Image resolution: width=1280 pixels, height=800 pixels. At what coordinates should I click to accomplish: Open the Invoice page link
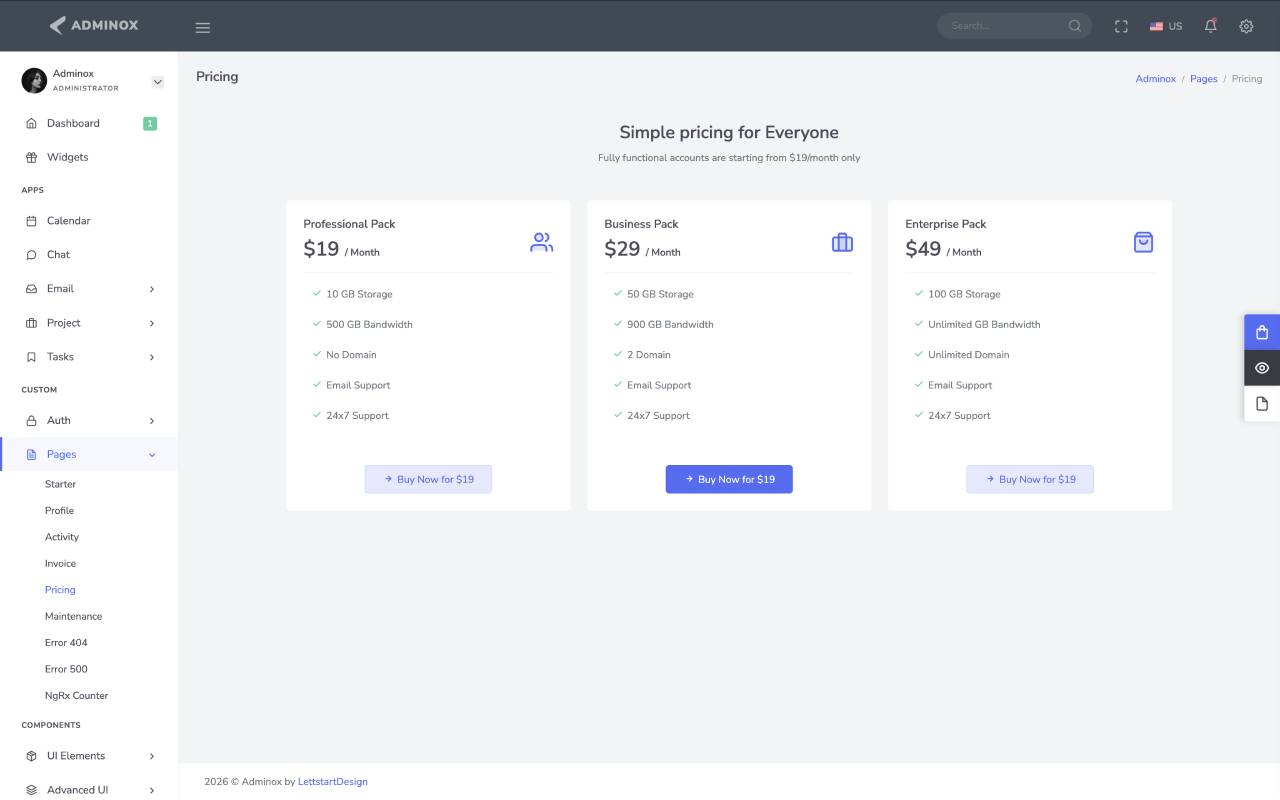[60, 564]
